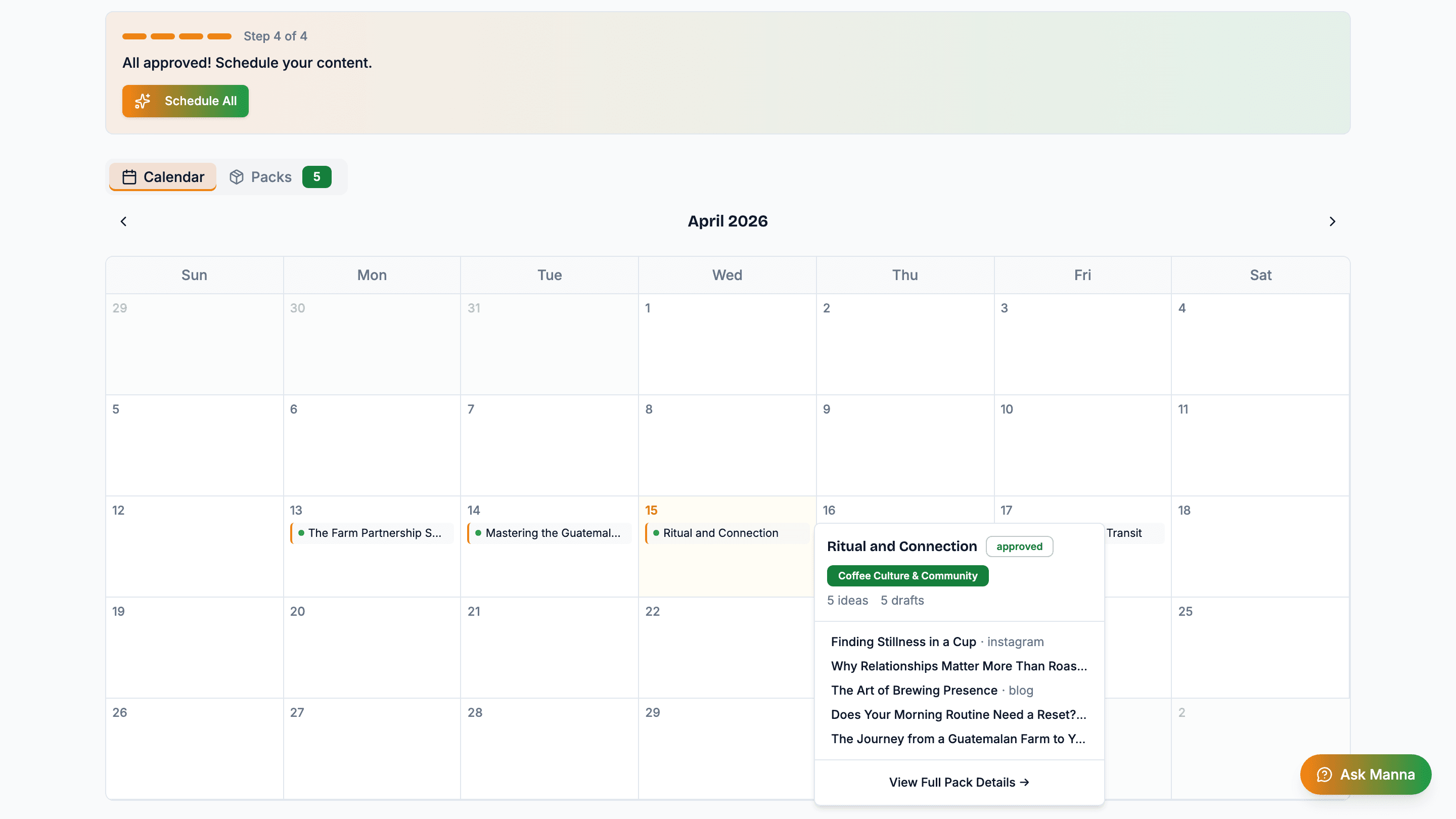Switch to the Calendar tab
This screenshot has height=819, width=1456.
pyautogui.click(x=162, y=177)
